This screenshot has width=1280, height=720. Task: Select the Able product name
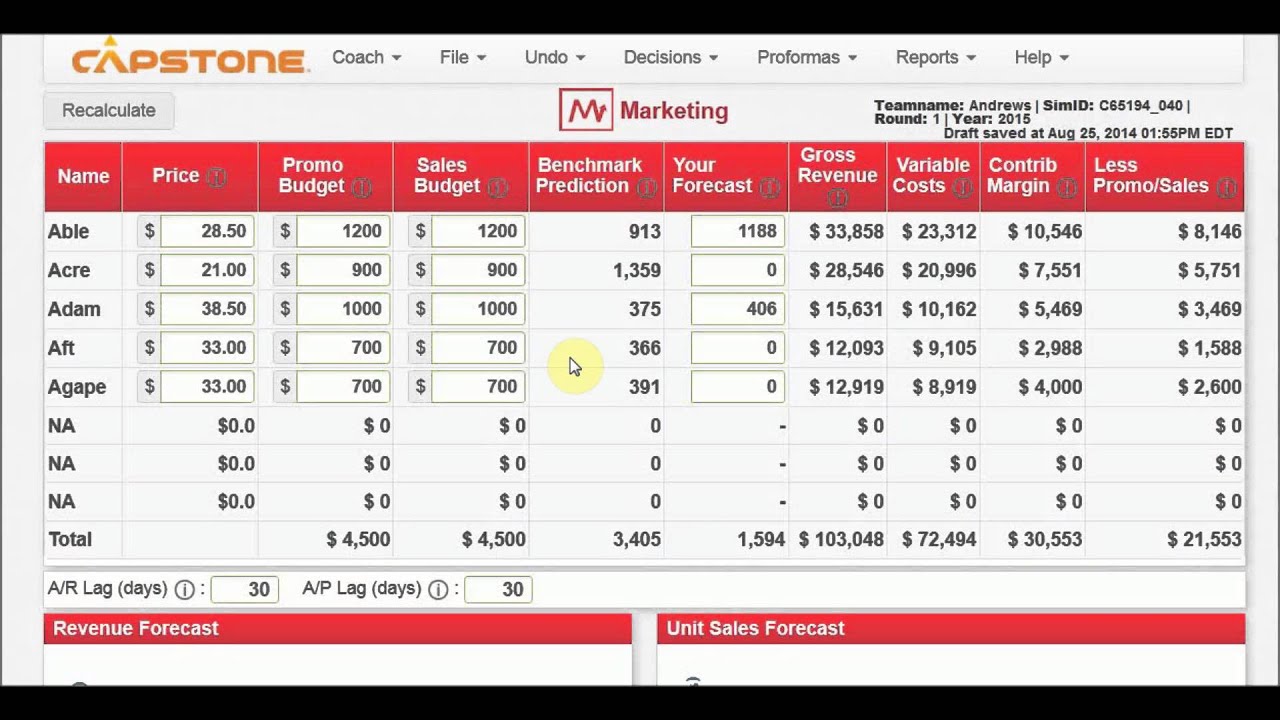[69, 232]
